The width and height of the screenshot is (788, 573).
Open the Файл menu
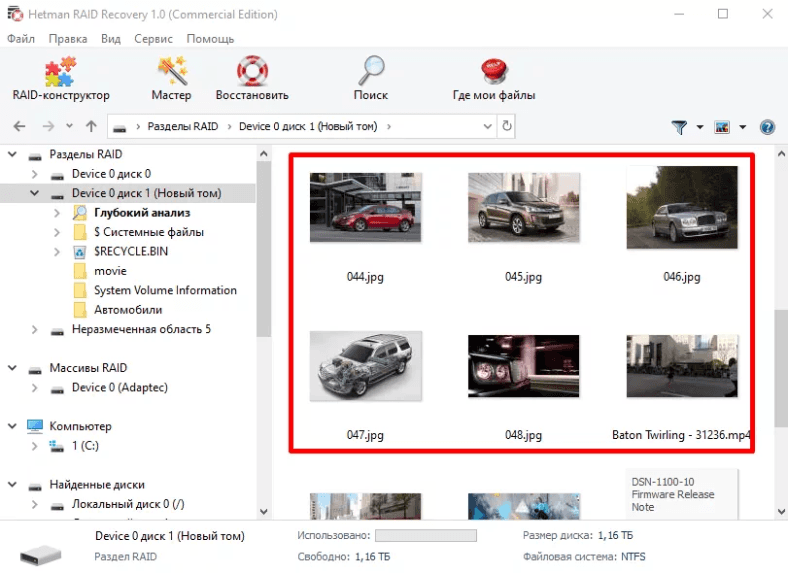pyautogui.click(x=20, y=39)
